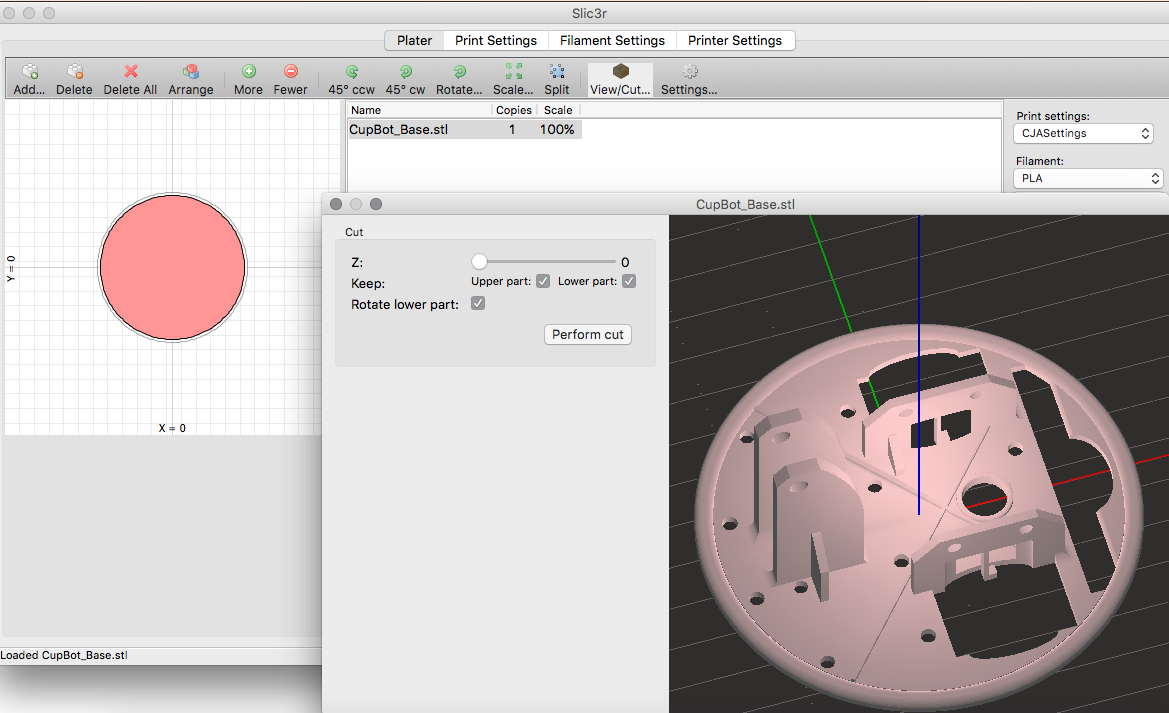Switch to the Filament Settings tab
This screenshot has width=1169, height=713.
pyautogui.click(x=612, y=40)
